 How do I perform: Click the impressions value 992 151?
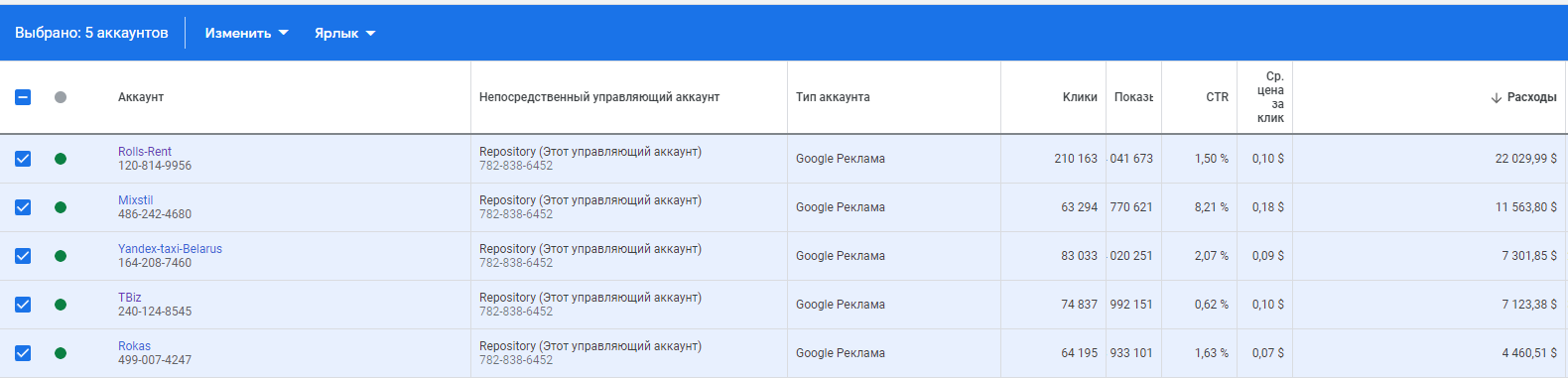(1131, 305)
